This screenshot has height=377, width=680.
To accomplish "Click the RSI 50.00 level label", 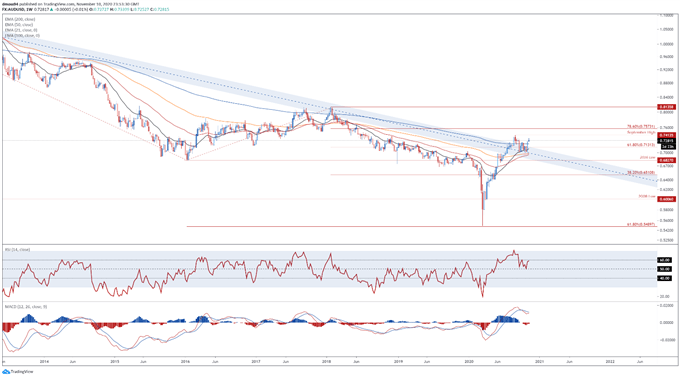I will click(x=665, y=269).
